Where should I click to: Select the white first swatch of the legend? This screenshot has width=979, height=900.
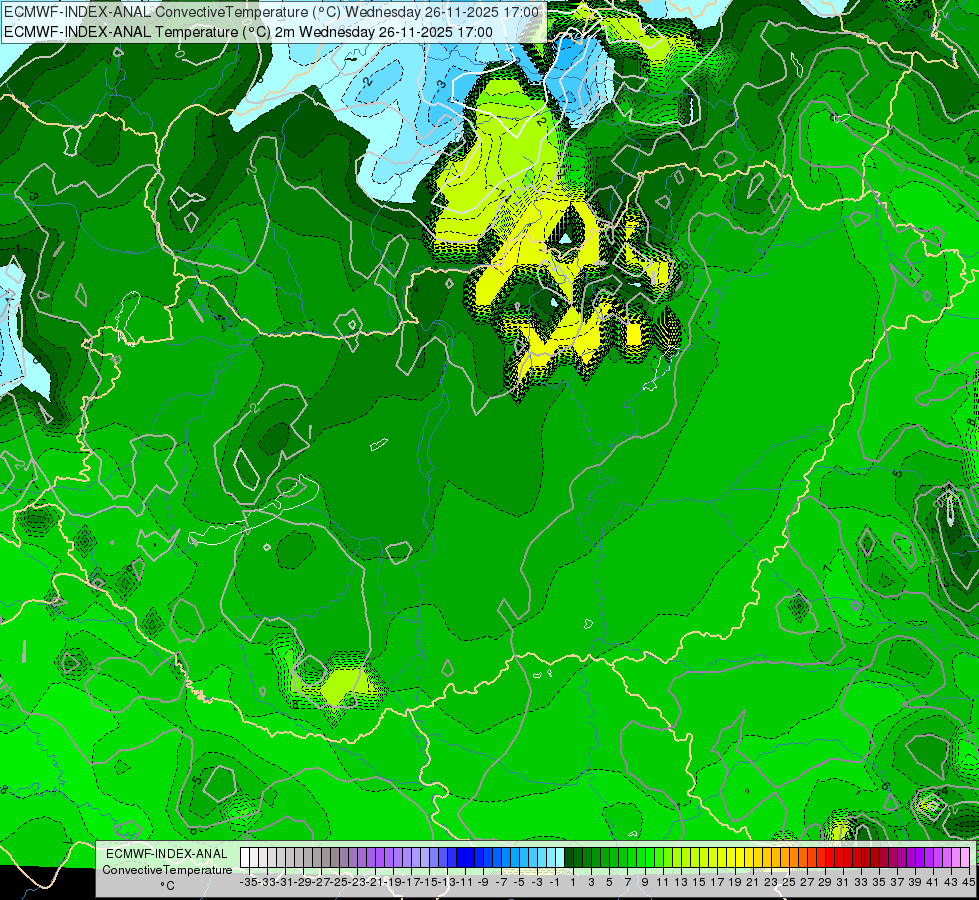coord(245,858)
